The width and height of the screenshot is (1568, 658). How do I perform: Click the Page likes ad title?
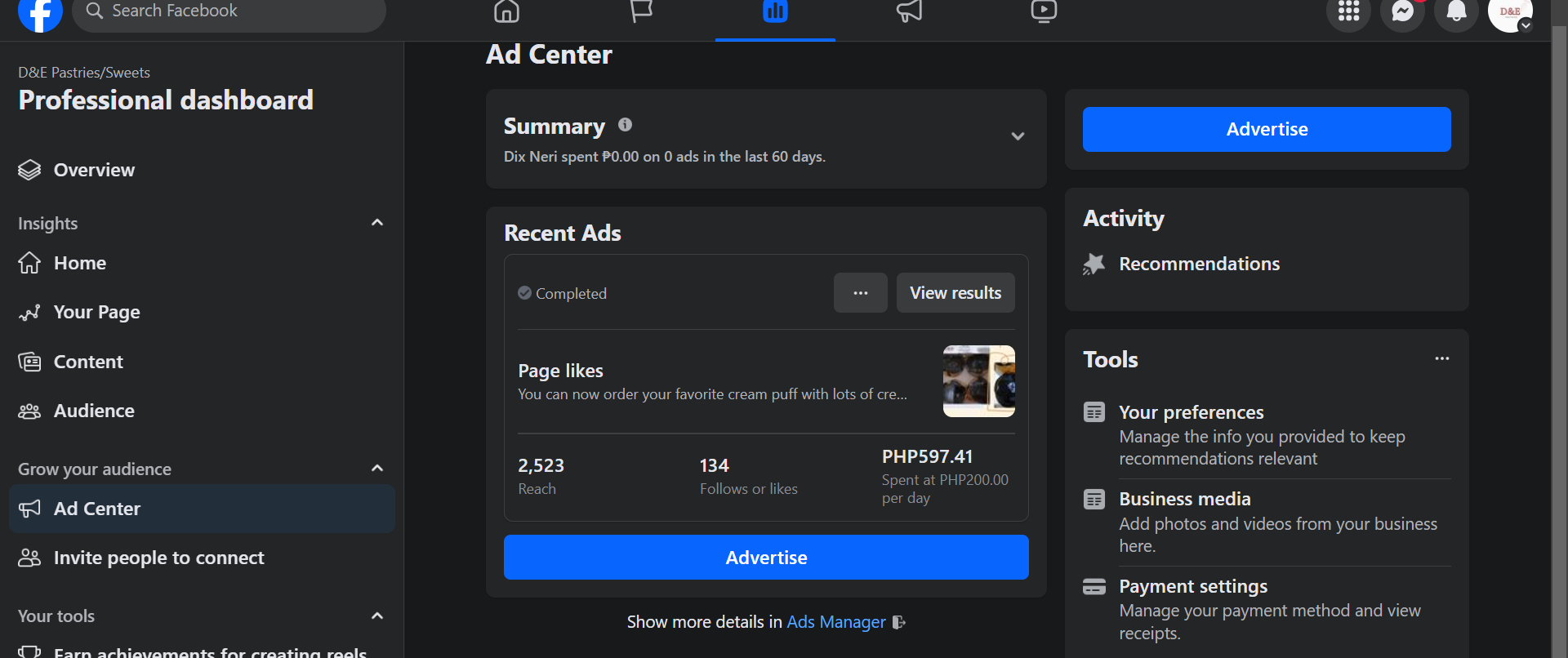click(x=561, y=371)
